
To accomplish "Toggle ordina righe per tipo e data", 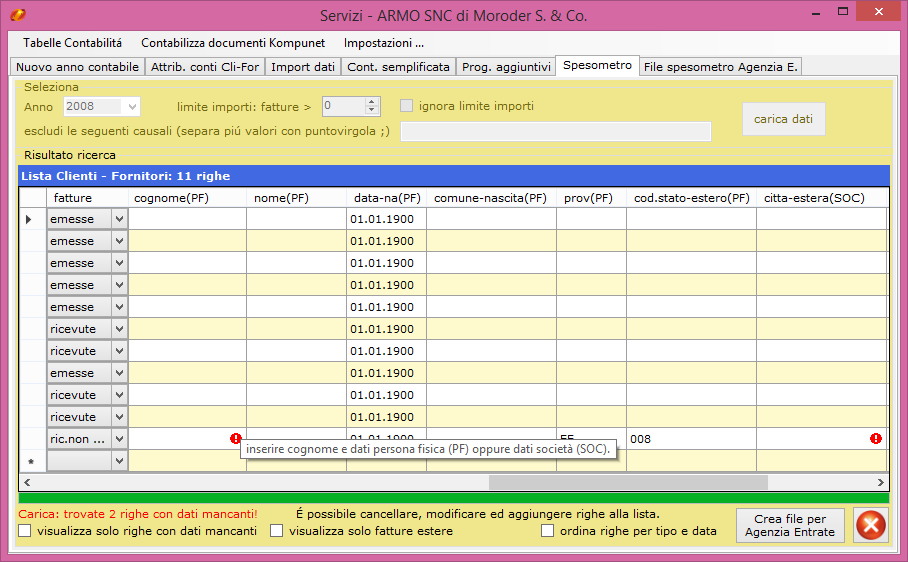I will pyautogui.click(x=548, y=531).
